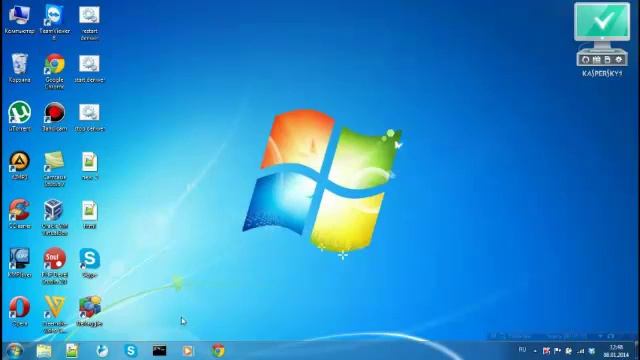Select the red record-button desktop shortcut
The width and height of the screenshot is (640, 360).
(54, 117)
